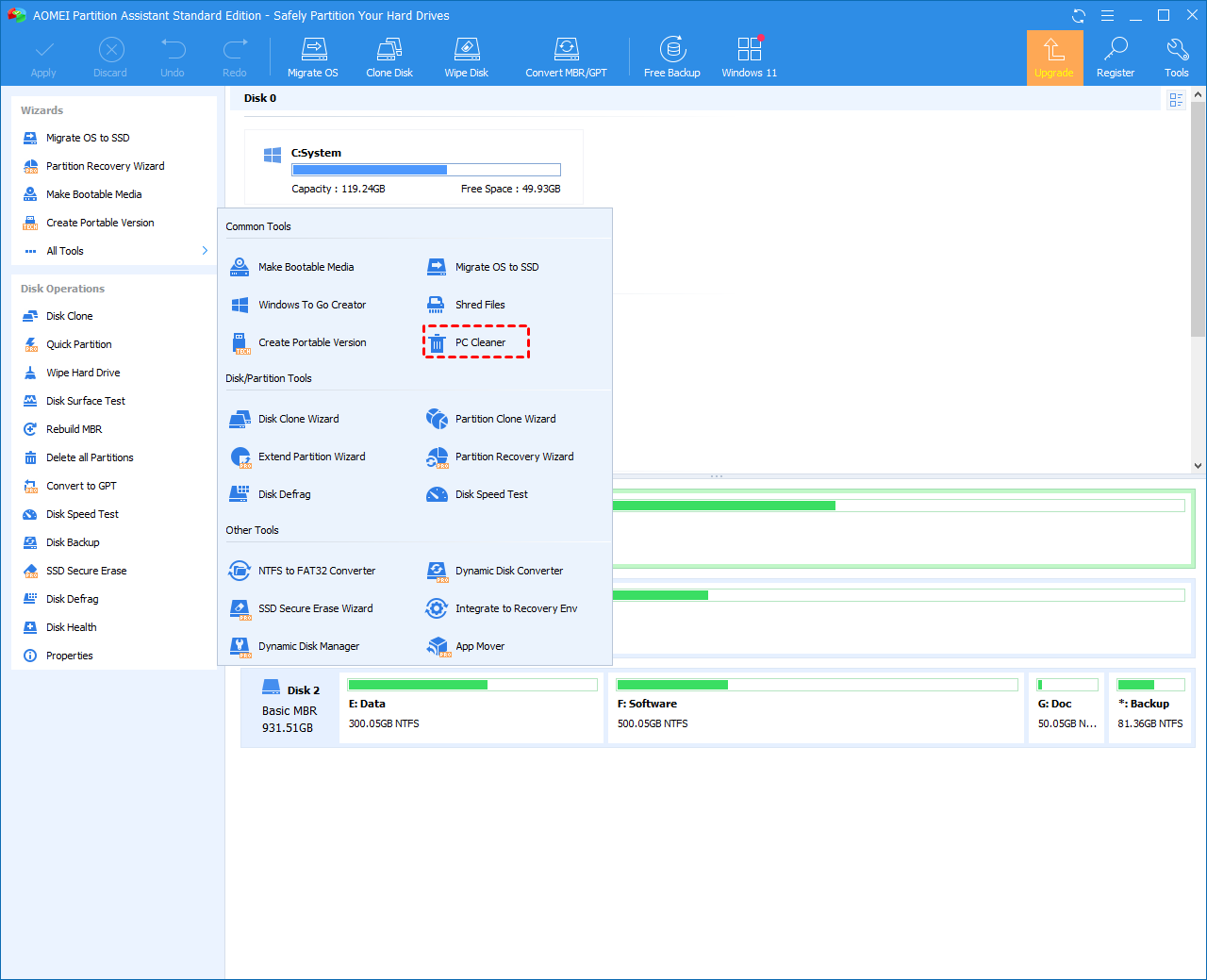Select the Disk 2 Basic MBR header
1207x980 pixels.
(290, 707)
